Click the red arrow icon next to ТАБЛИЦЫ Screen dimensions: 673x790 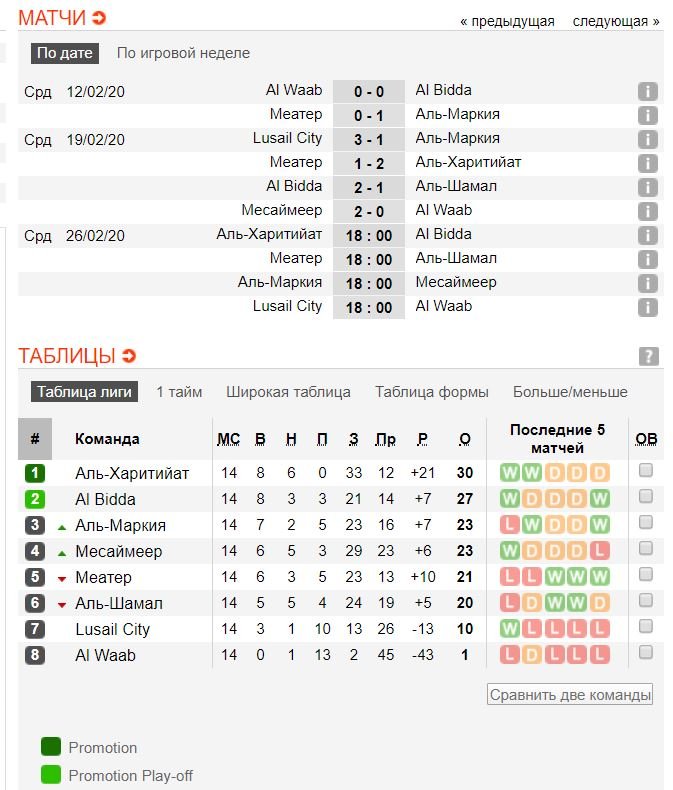[x=129, y=356]
